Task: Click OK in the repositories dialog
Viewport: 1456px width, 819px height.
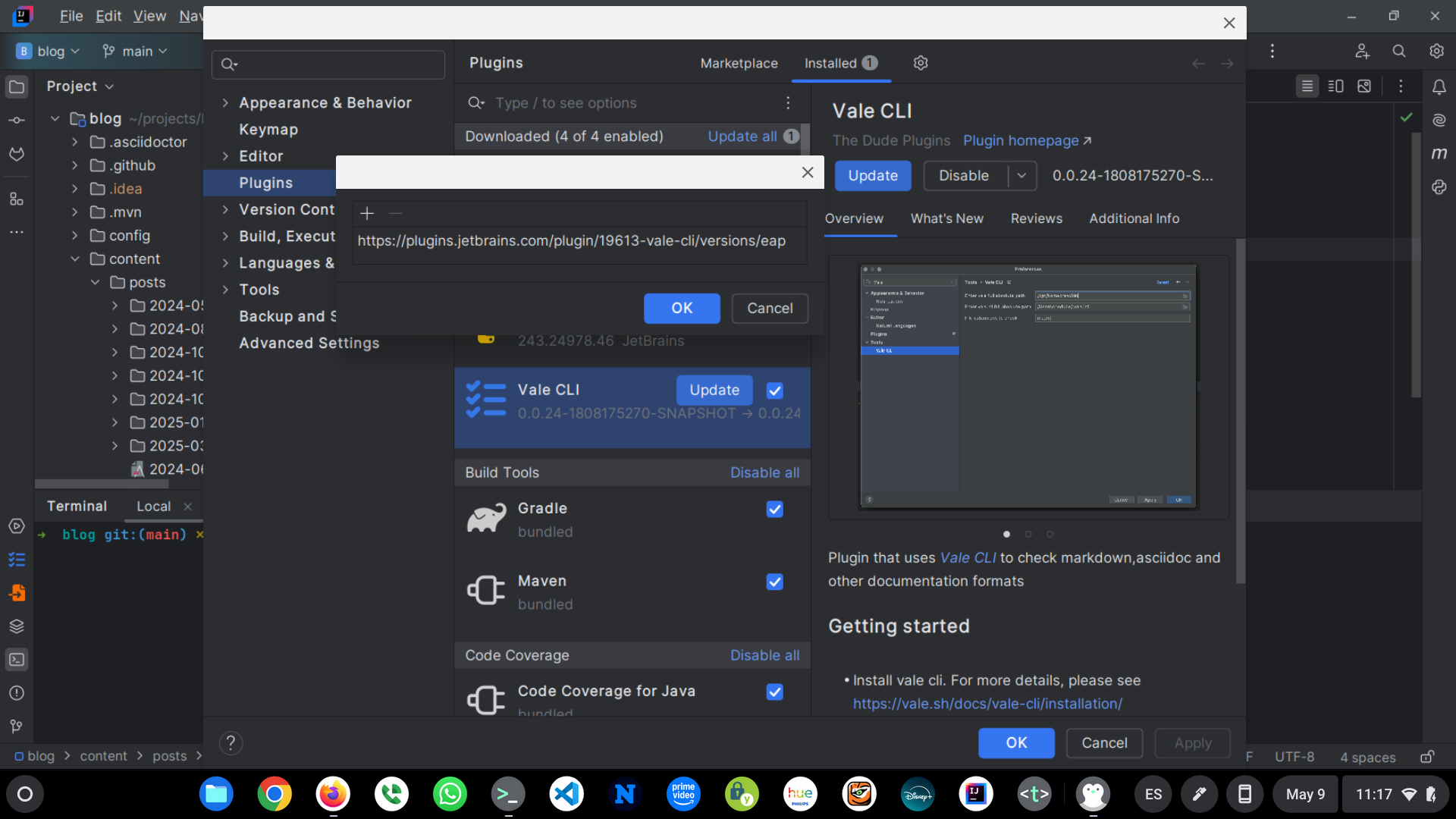Action: (x=681, y=308)
